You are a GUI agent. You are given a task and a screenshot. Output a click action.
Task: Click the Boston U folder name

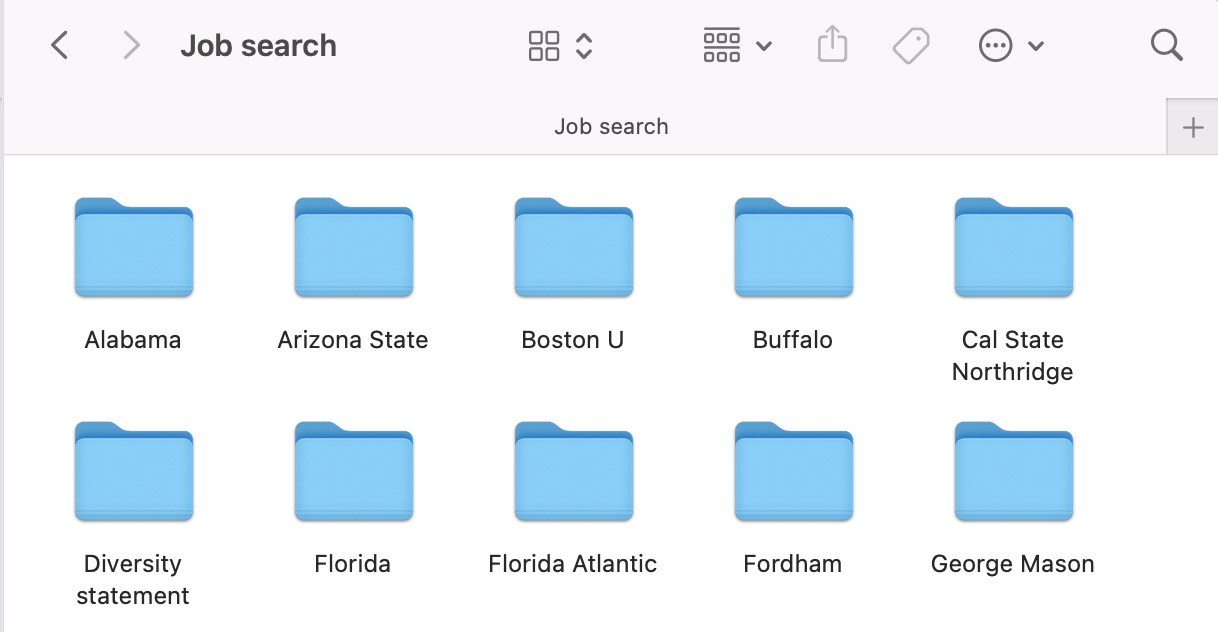point(573,340)
